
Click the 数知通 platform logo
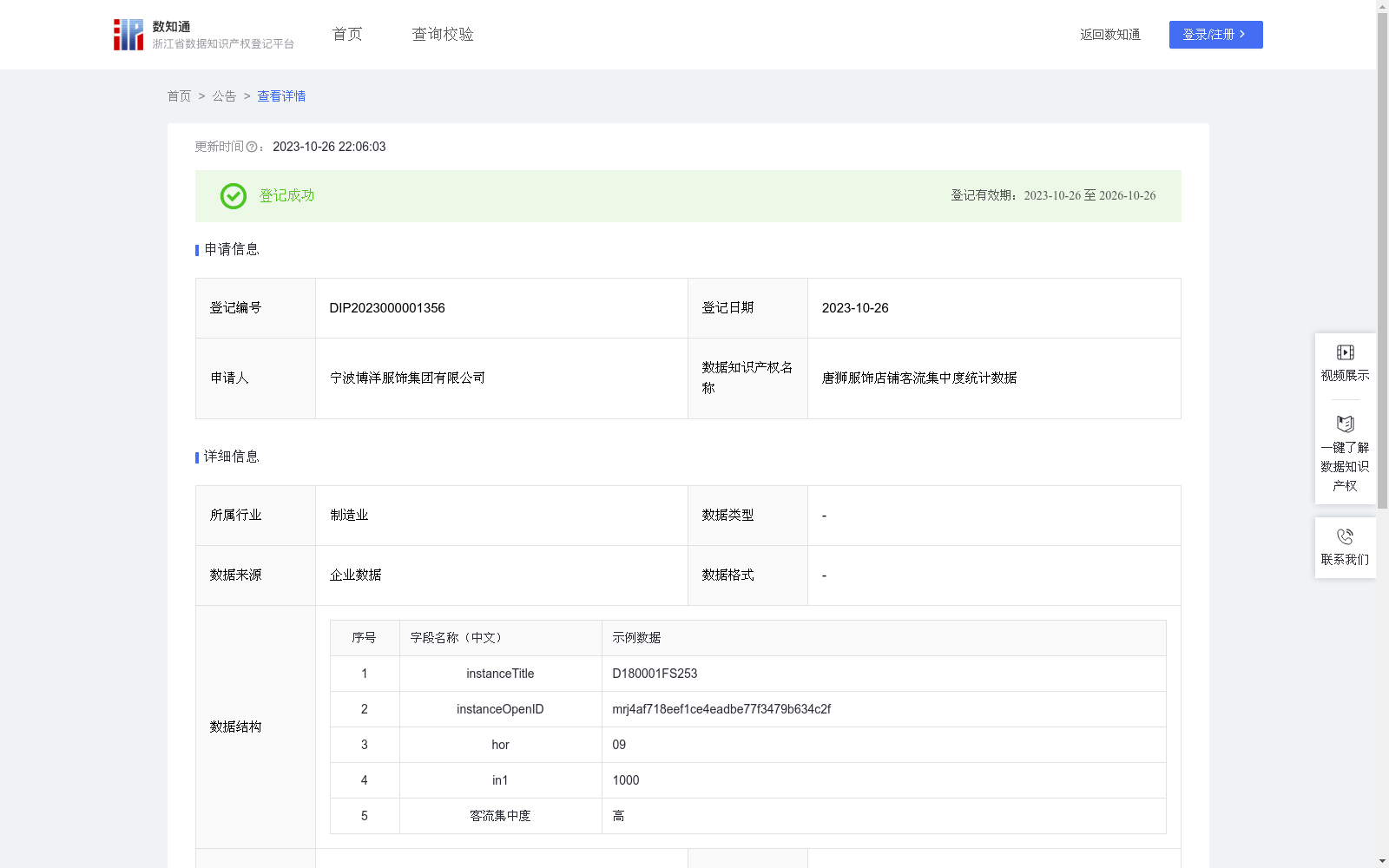(204, 35)
